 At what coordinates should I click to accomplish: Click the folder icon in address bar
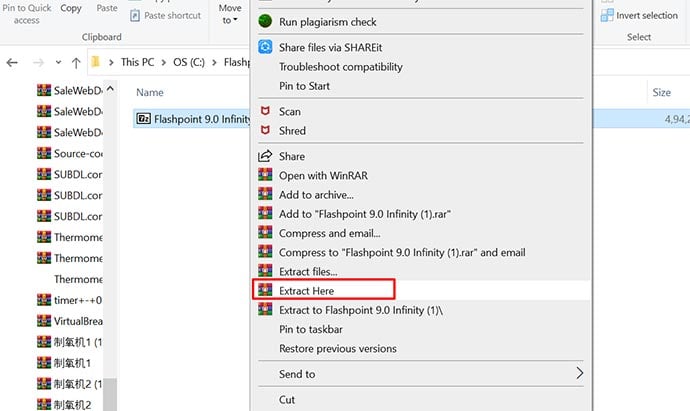(95, 62)
